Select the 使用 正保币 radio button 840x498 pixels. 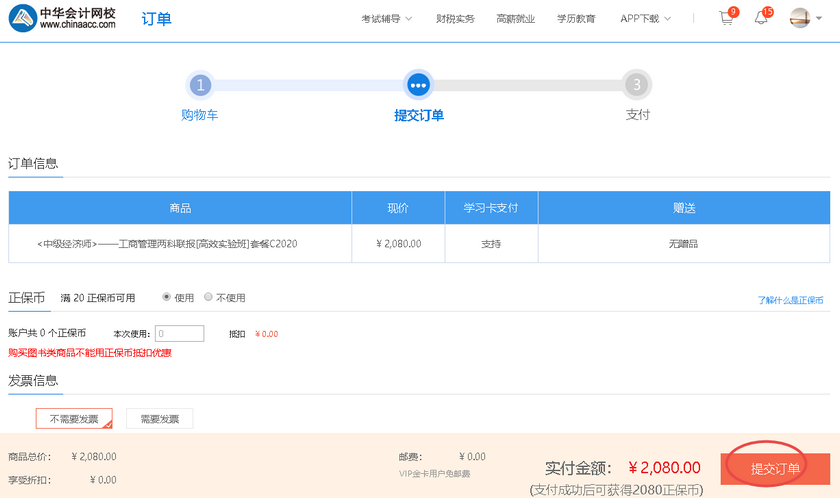[x=166, y=297]
